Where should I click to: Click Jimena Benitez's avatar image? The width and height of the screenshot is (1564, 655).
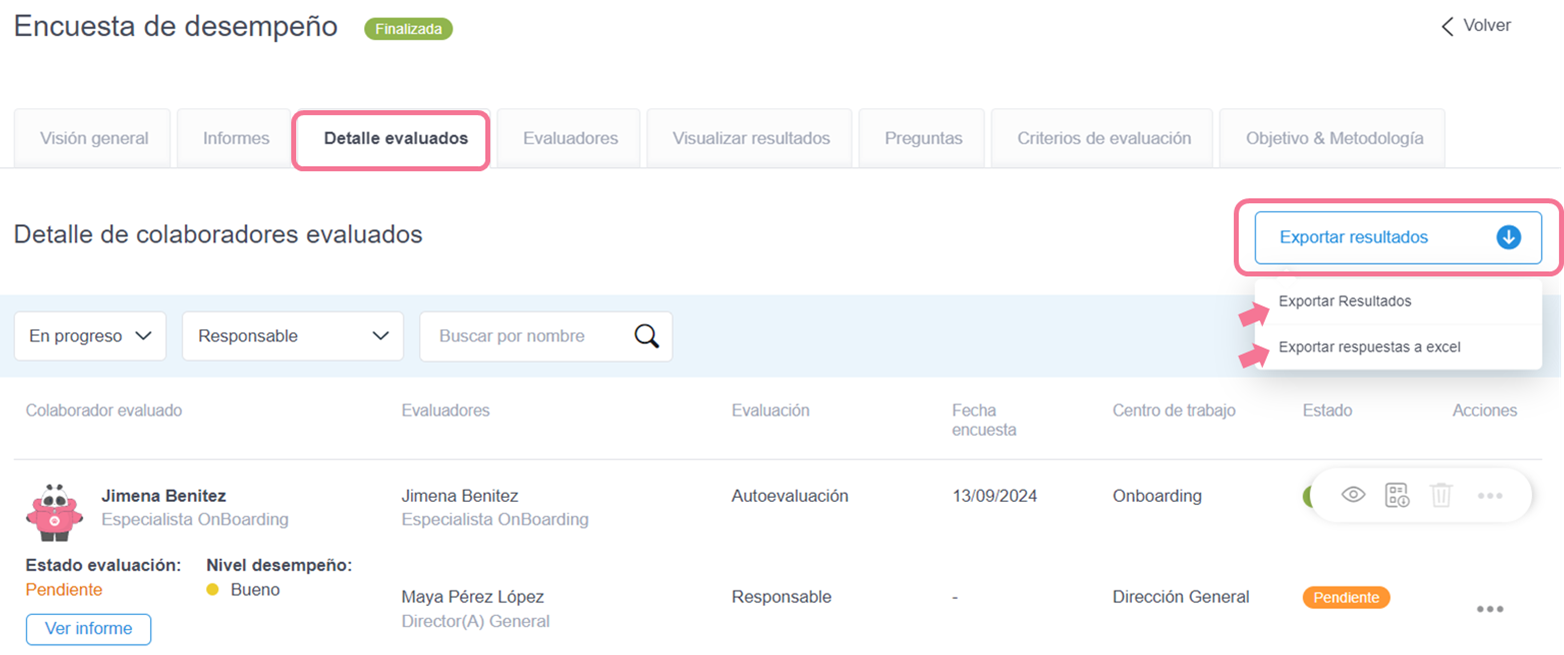[x=56, y=512]
